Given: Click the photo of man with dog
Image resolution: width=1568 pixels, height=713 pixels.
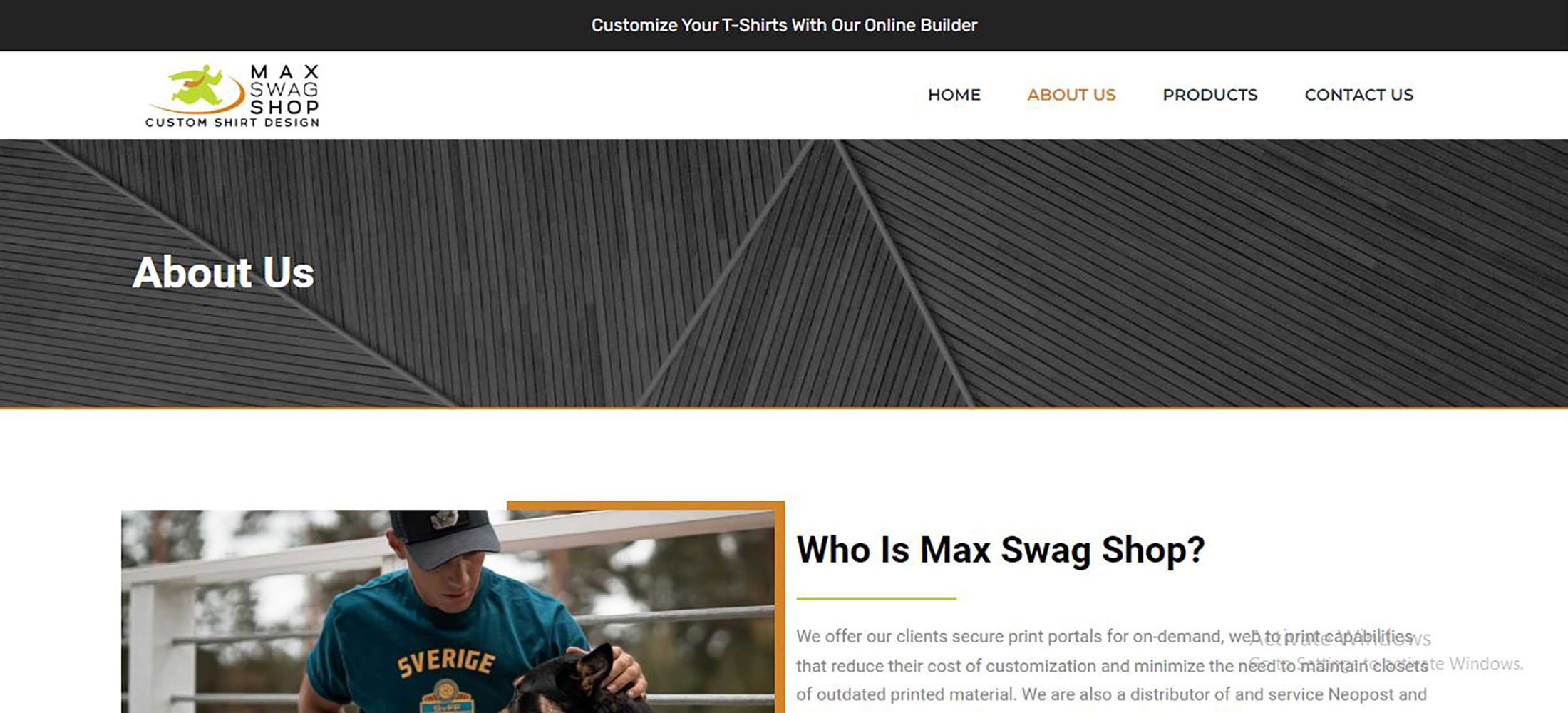Looking at the screenshot, I should click(448, 611).
